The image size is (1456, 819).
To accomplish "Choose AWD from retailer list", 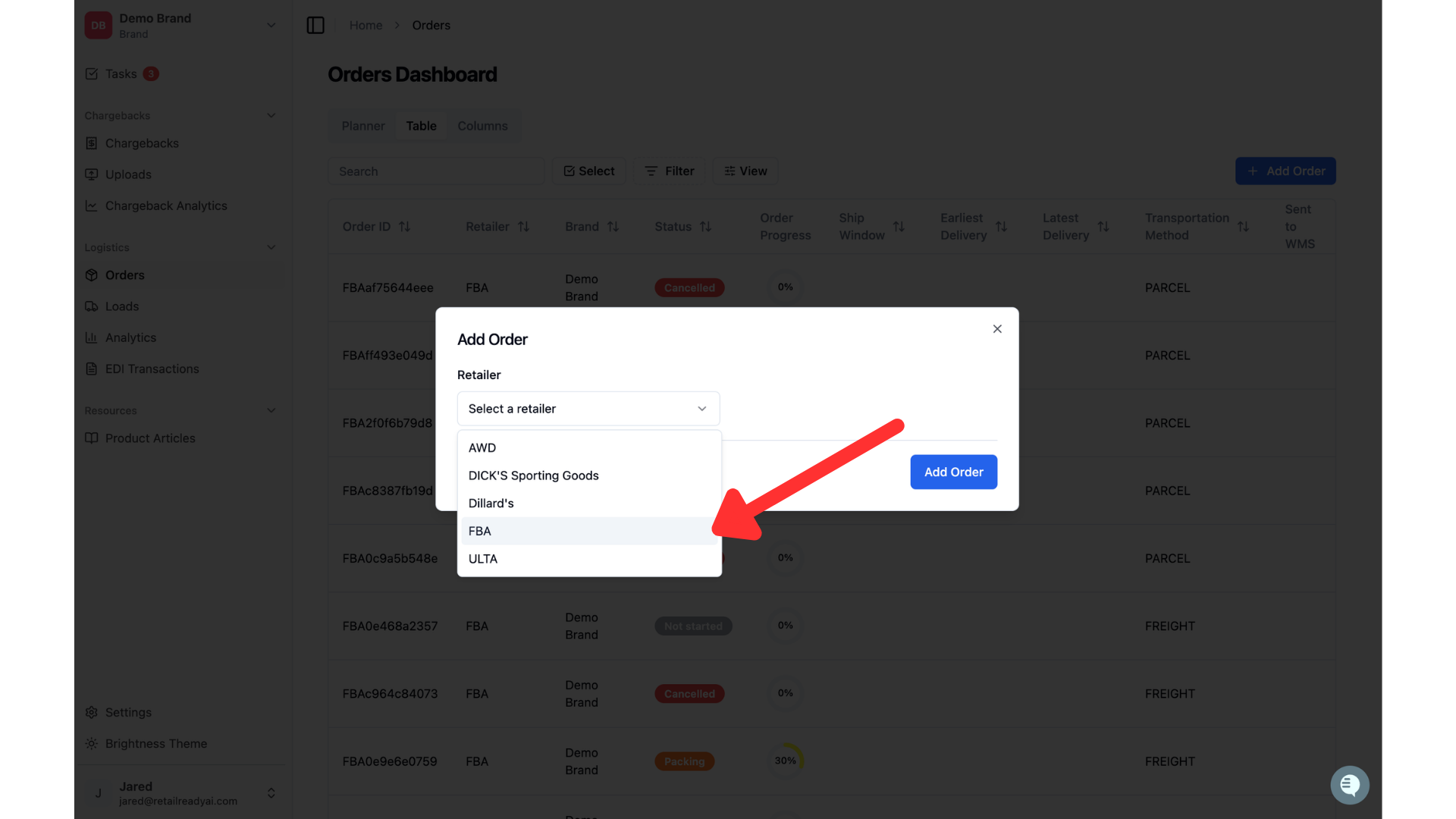I will [x=588, y=448].
